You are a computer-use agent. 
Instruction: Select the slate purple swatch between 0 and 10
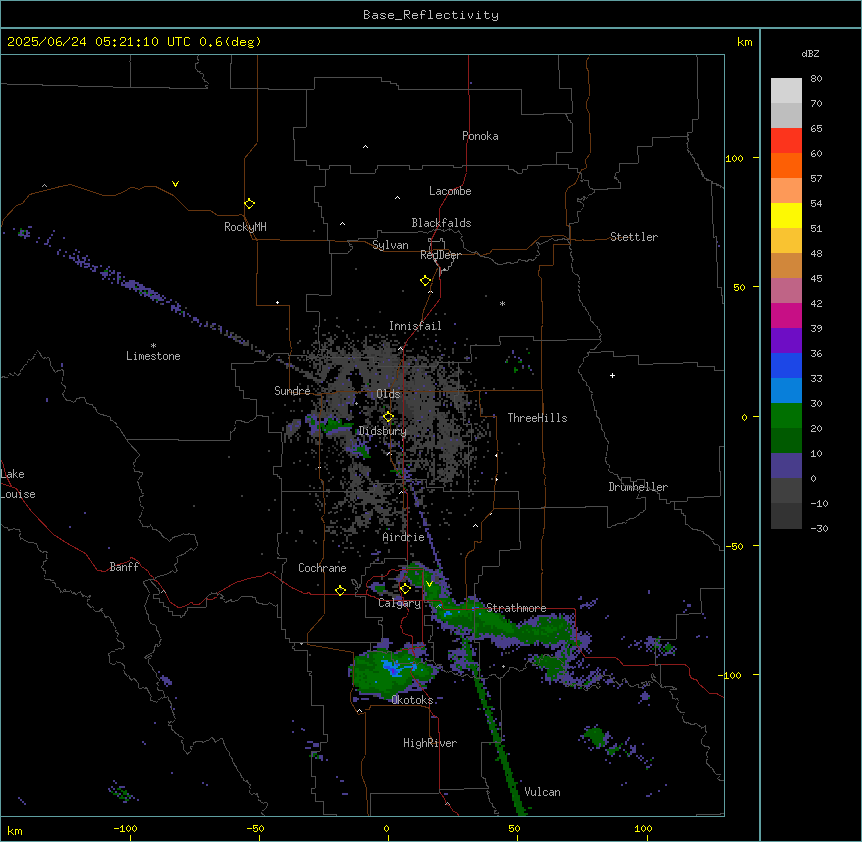click(786, 466)
